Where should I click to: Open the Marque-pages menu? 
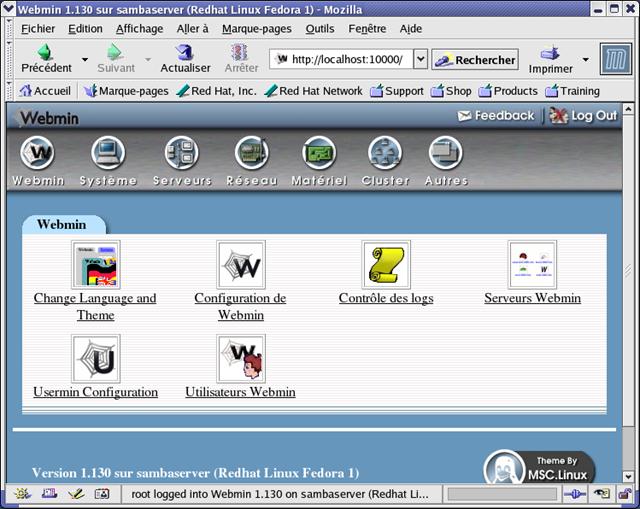(257, 29)
